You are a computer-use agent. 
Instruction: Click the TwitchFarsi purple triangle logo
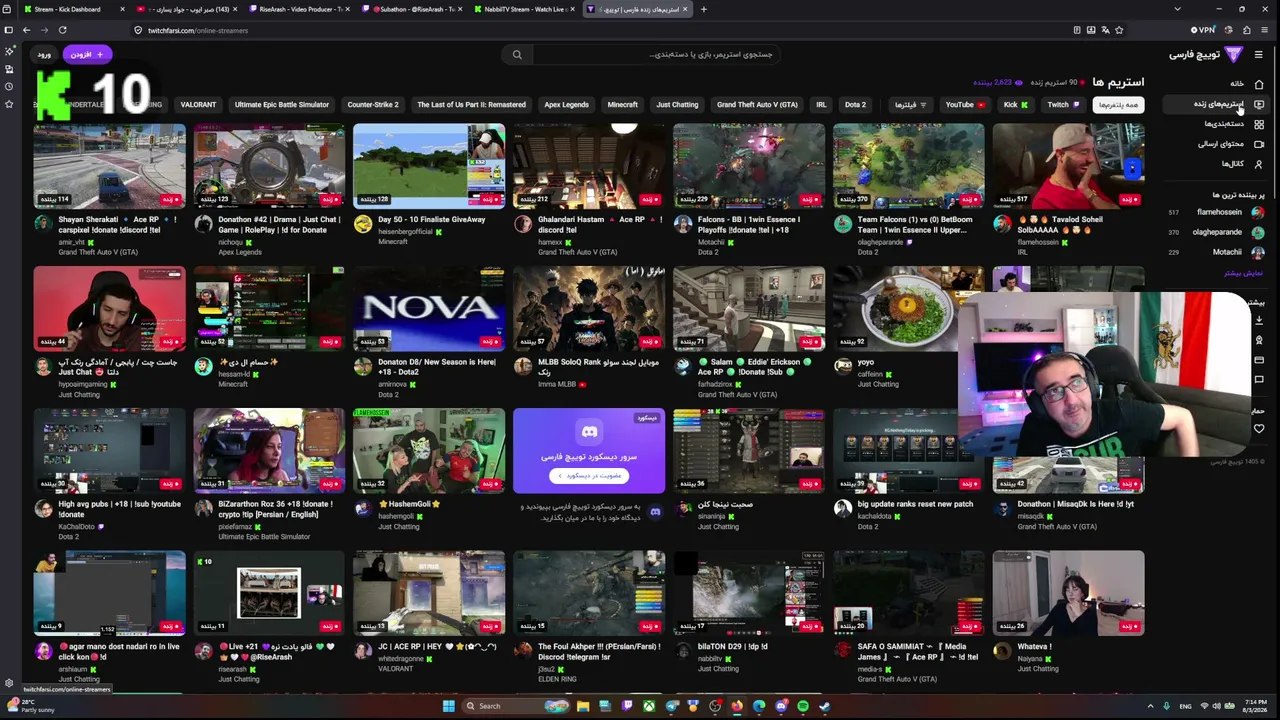(x=1234, y=54)
